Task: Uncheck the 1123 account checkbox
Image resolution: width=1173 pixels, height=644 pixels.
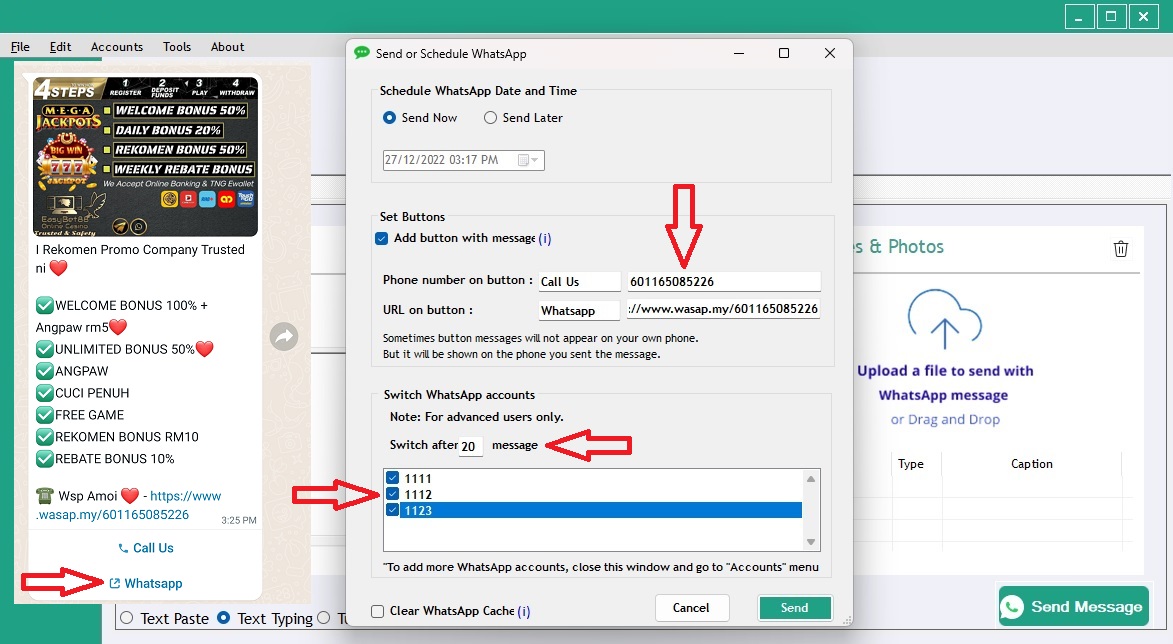Action: click(393, 511)
